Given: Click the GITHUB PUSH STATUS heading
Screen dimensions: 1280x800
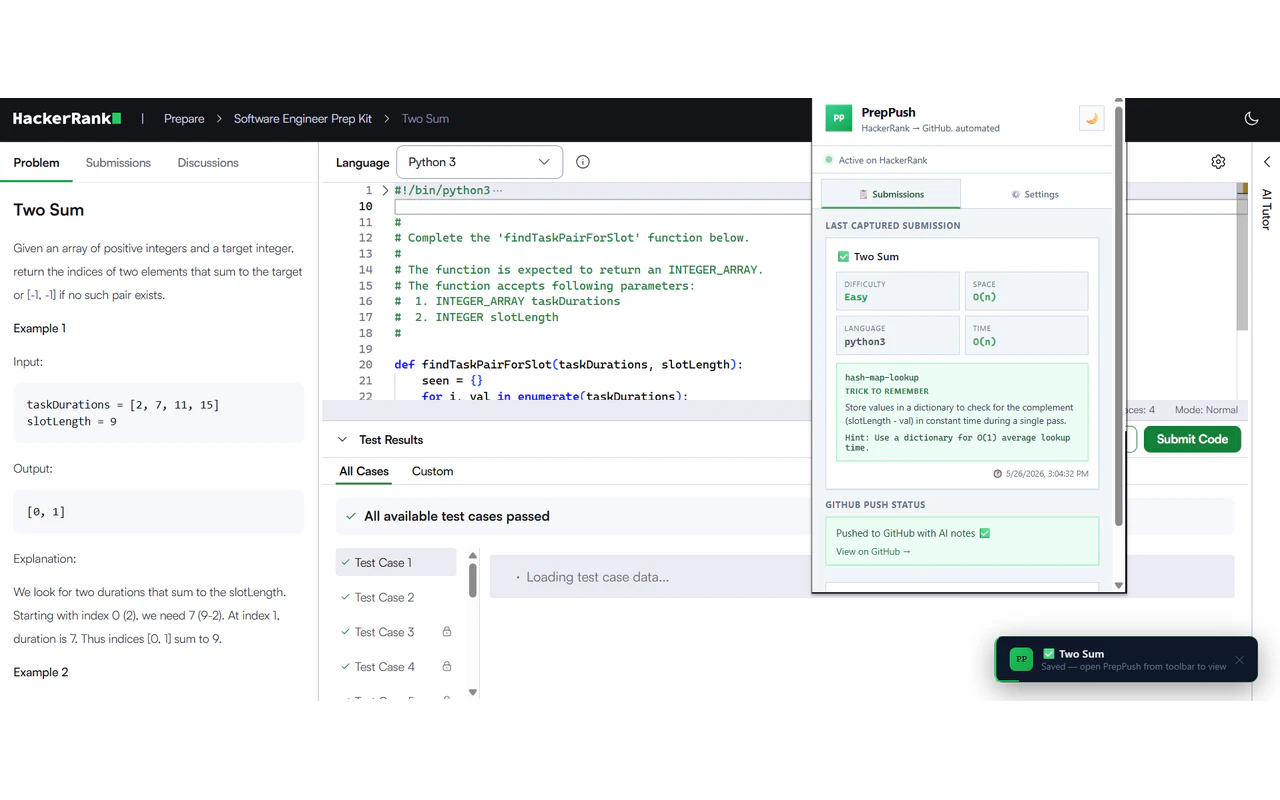Looking at the screenshot, I should [875, 505].
